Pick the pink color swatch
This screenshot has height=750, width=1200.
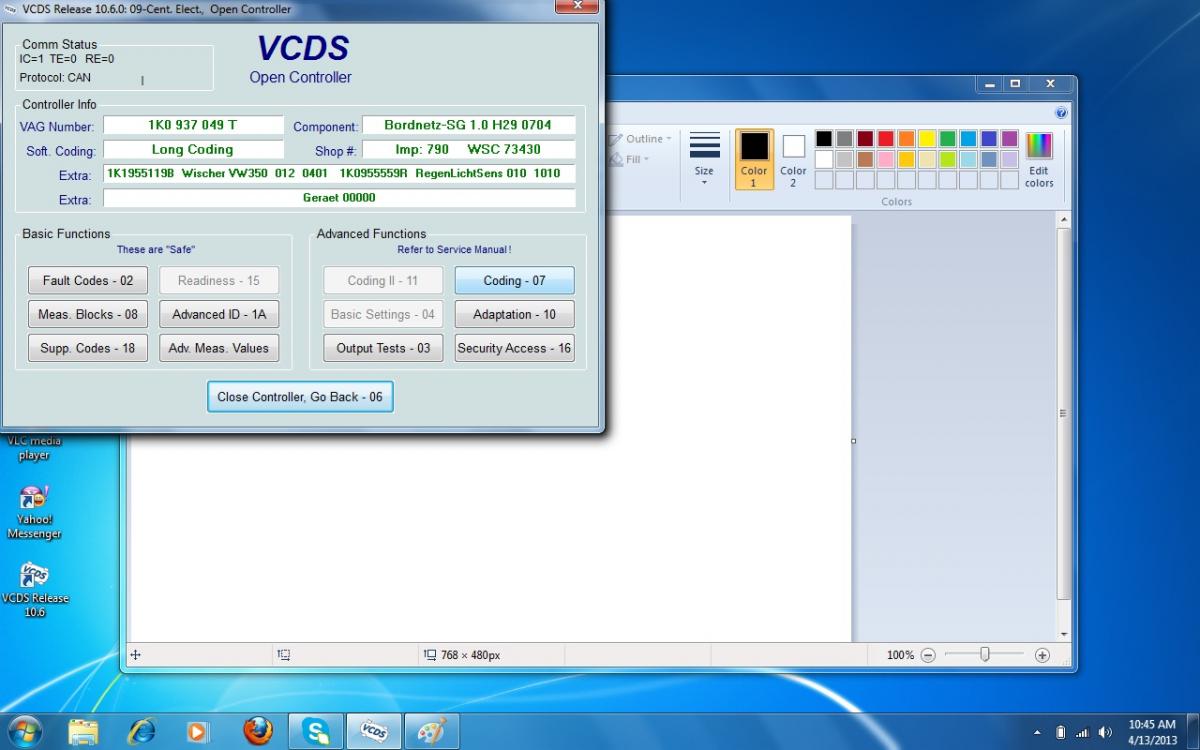[886, 159]
